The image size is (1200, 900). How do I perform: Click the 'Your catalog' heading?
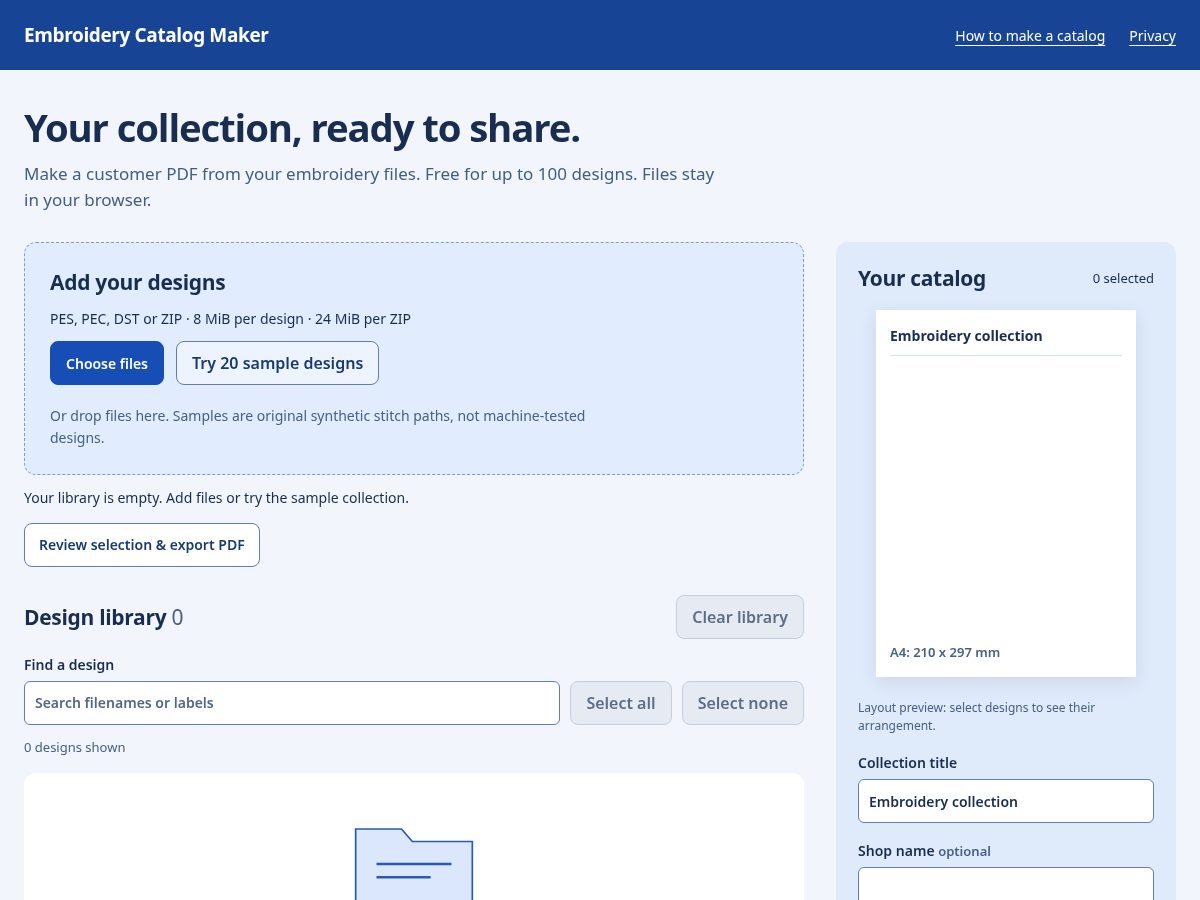[x=922, y=279]
